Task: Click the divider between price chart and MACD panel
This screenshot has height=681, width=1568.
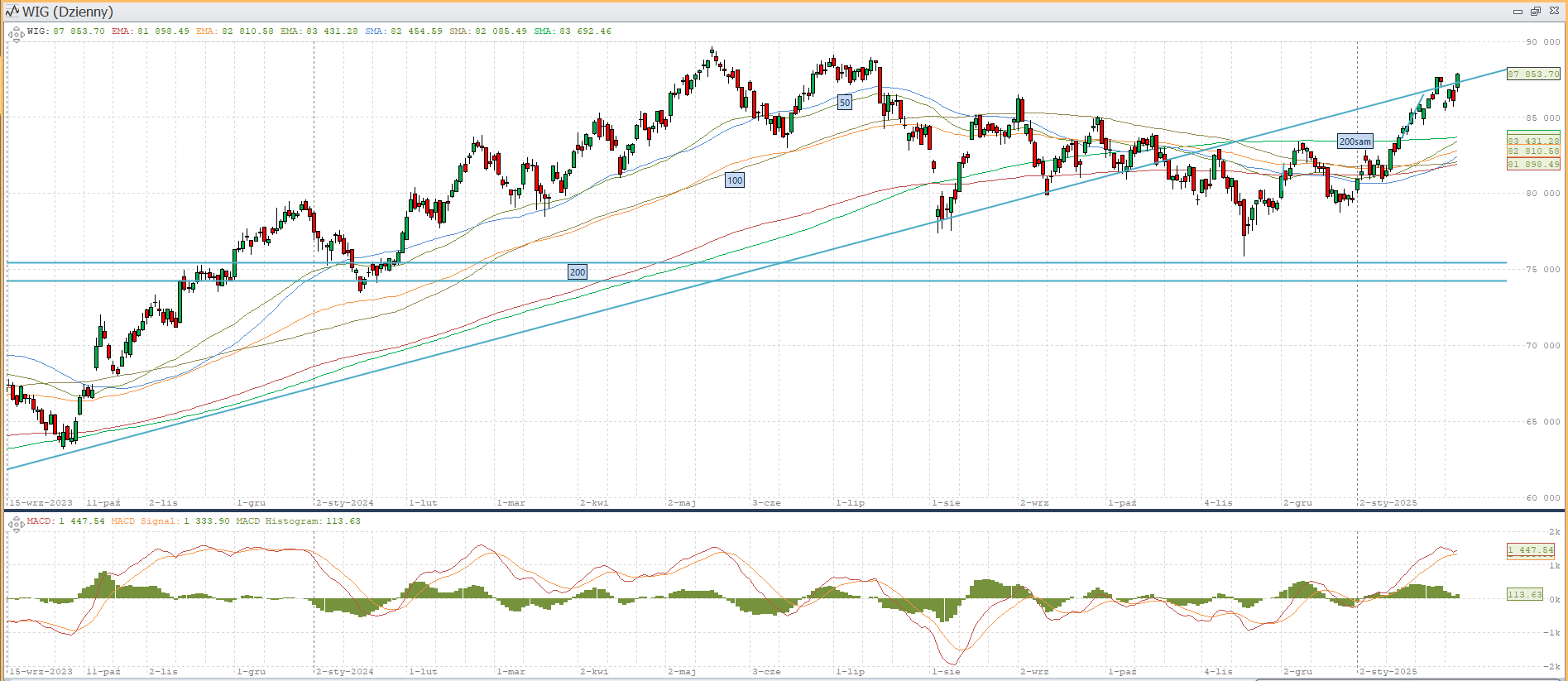Action: click(x=784, y=511)
